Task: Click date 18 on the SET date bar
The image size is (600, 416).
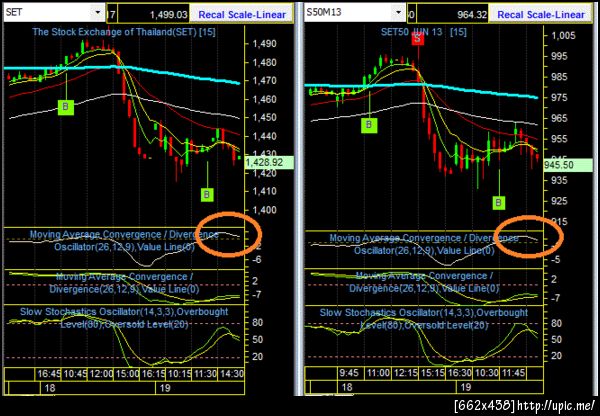Action: tap(50, 388)
